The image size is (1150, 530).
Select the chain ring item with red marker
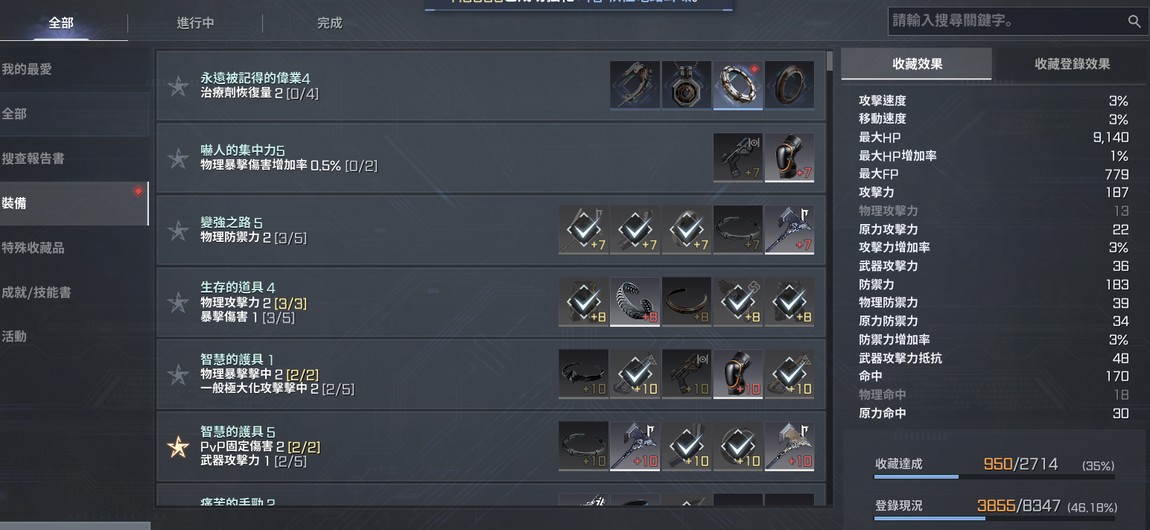pyautogui.click(x=738, y=85)
